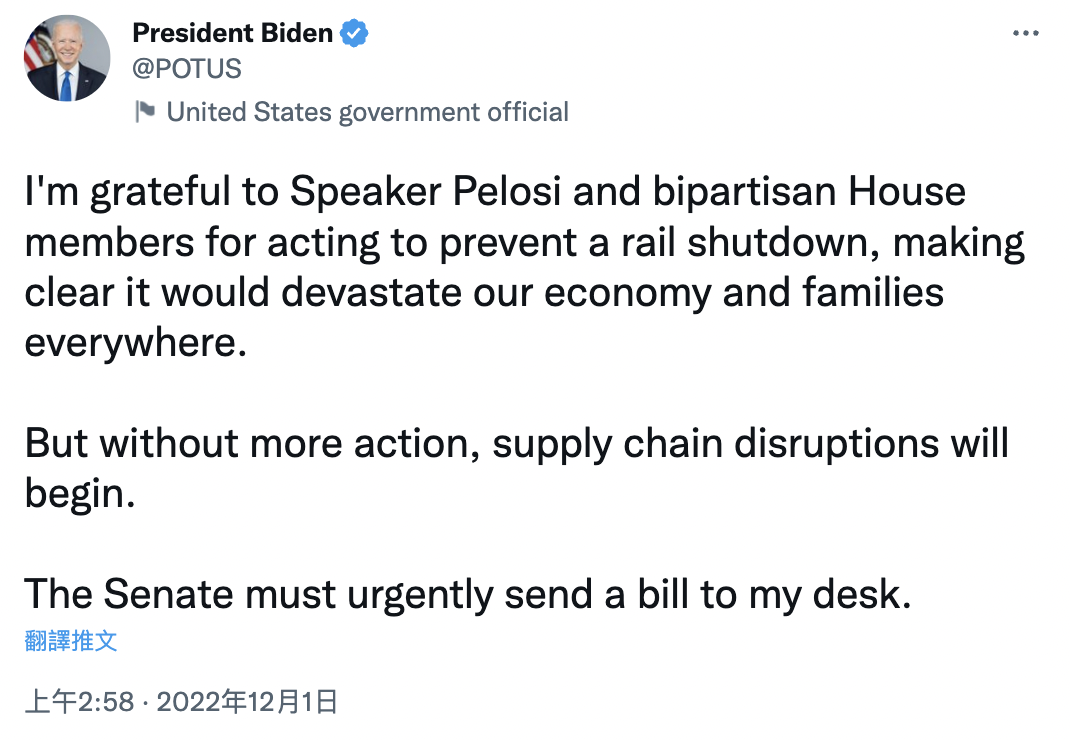Open President Biden's profile avatar photo

tap(67, 59)
